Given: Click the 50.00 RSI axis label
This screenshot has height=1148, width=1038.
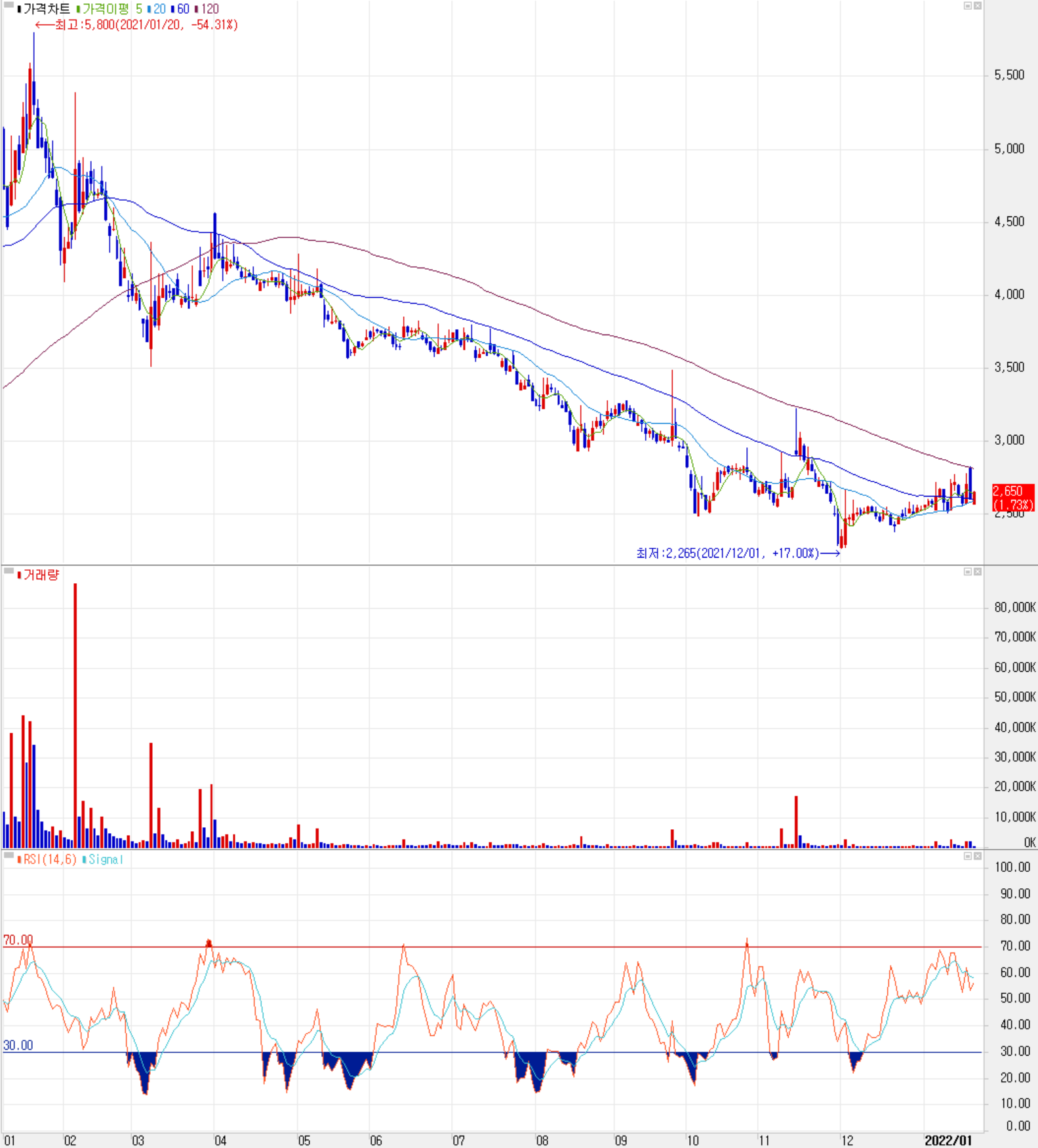Looking at the screenshot, I should 1015,998.
